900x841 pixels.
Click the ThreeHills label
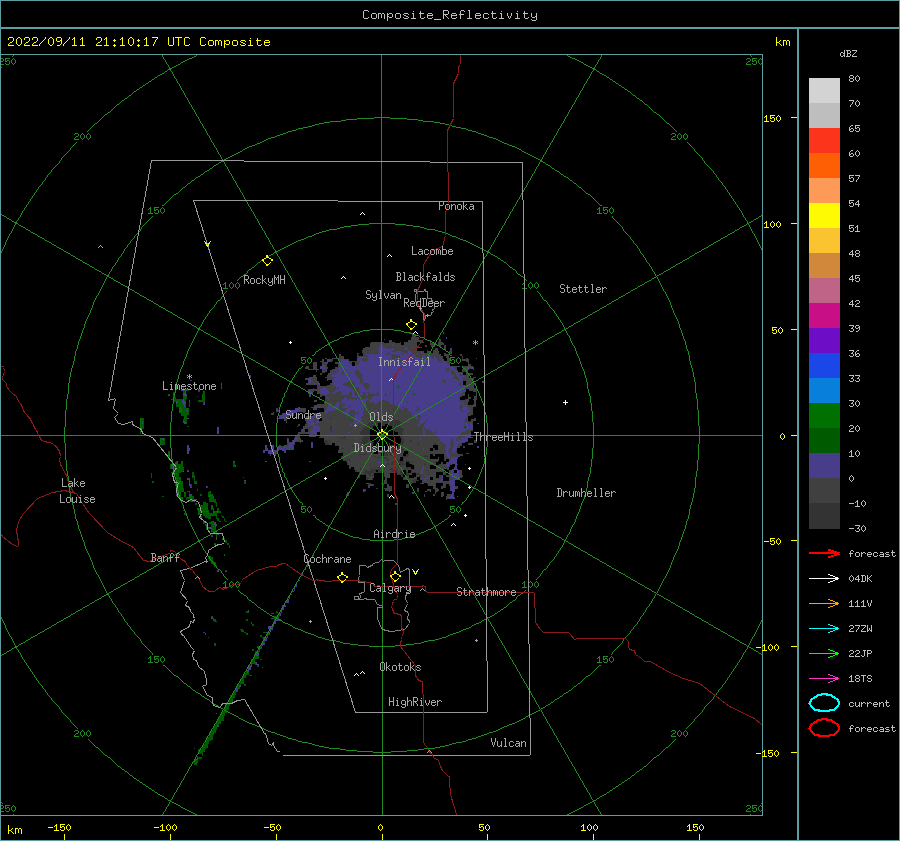[x=503, y=437]
